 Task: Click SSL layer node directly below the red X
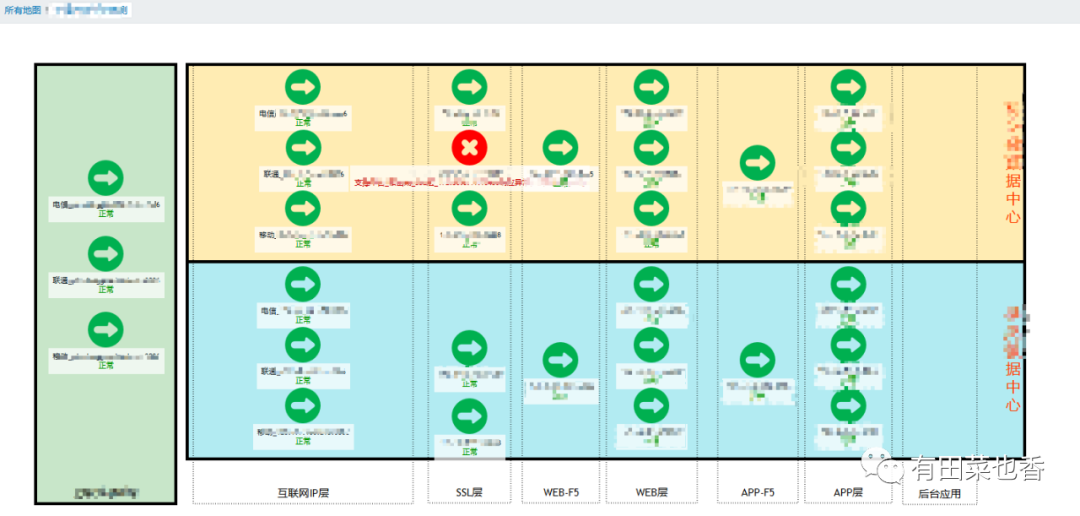[470, 207]
